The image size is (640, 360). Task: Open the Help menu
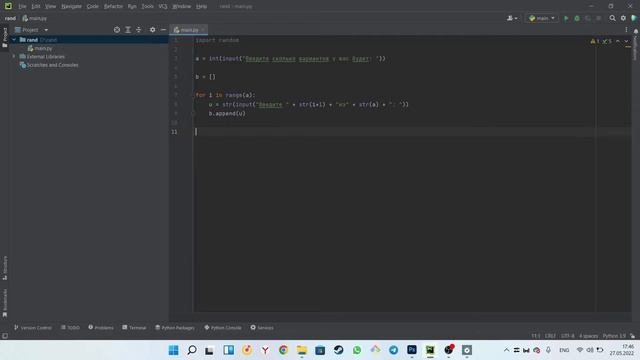pyautogui.click(x=201, y=6)
